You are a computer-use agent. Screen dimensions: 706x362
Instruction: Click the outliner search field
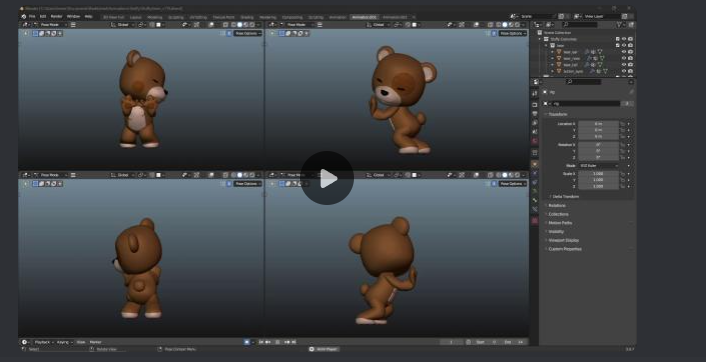pyautogui.click(x=580, y=25)
